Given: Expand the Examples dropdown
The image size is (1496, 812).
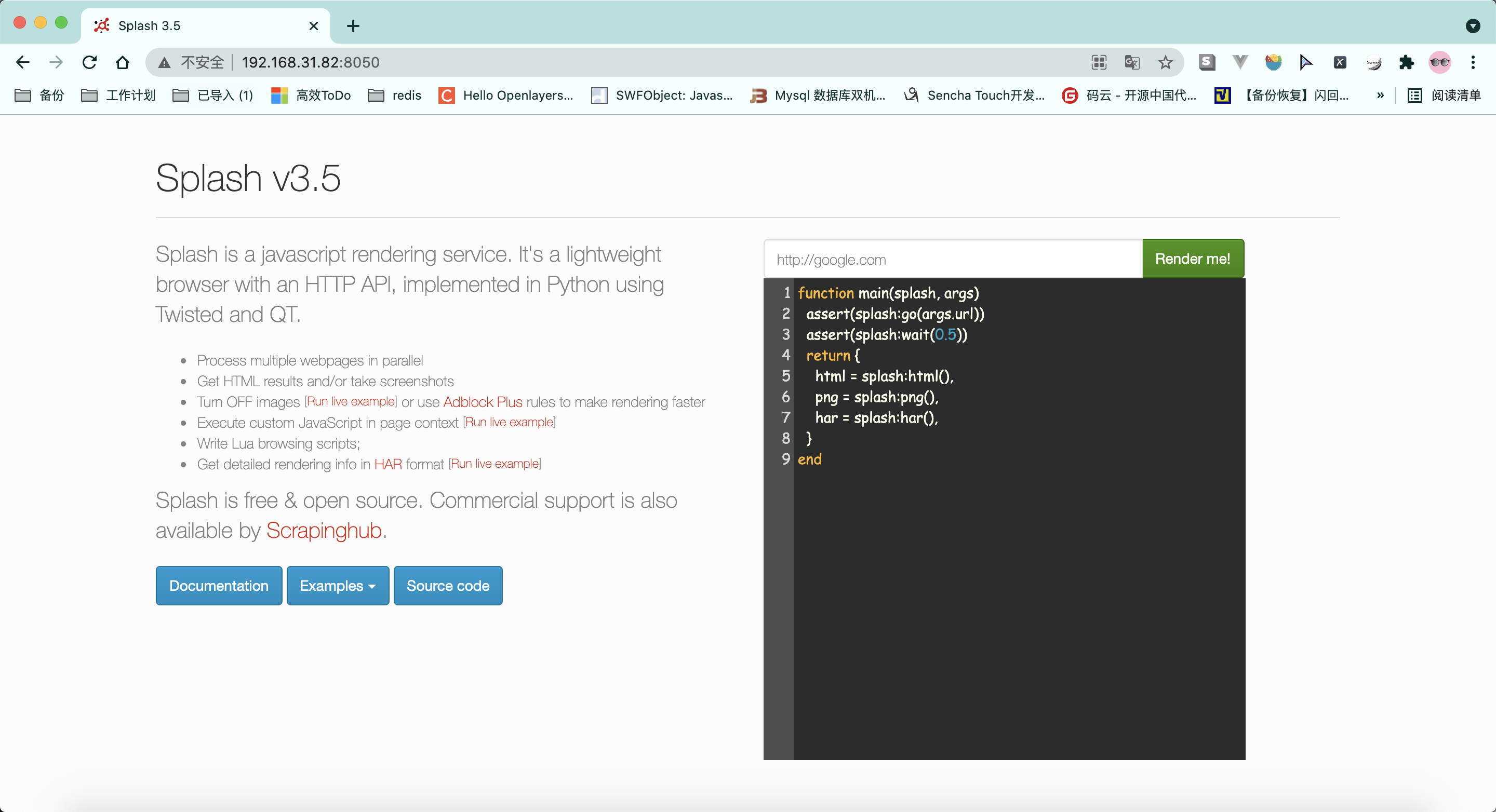Looking at the screenshot, I should 338,586.
